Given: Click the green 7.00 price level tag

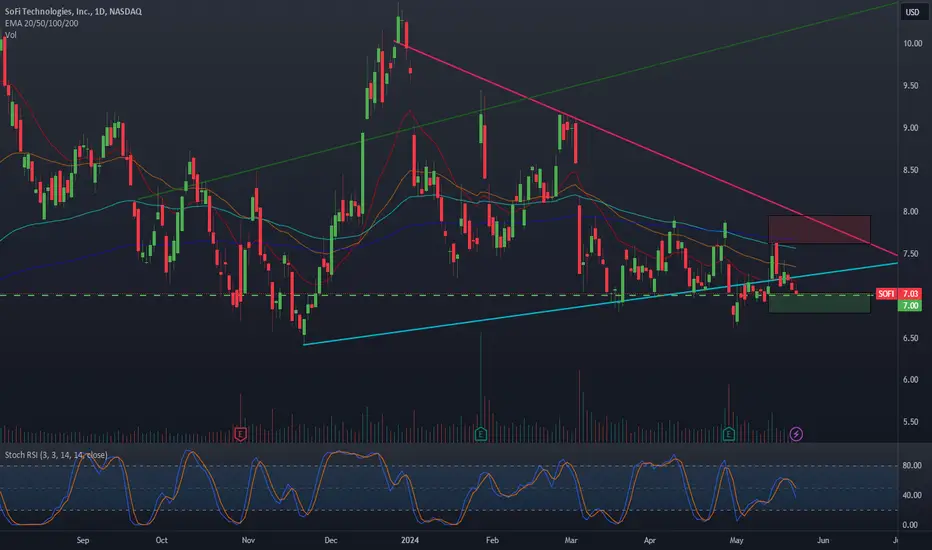Looking at the screenshot, I should tap(911, 306).
